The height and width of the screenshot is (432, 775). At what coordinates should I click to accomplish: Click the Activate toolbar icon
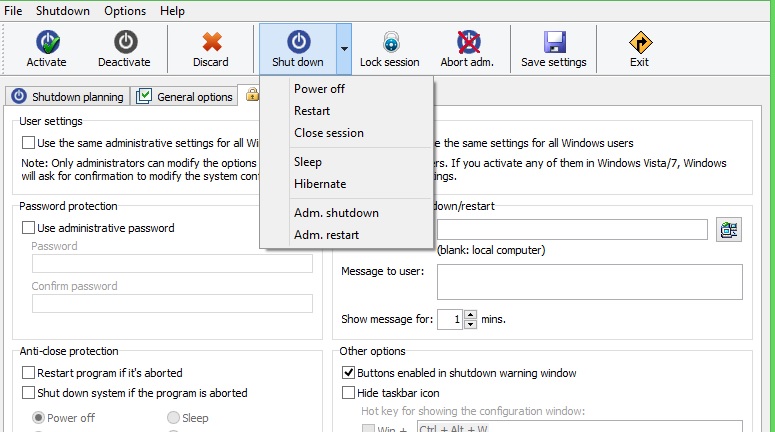click(x=47, y=42)
